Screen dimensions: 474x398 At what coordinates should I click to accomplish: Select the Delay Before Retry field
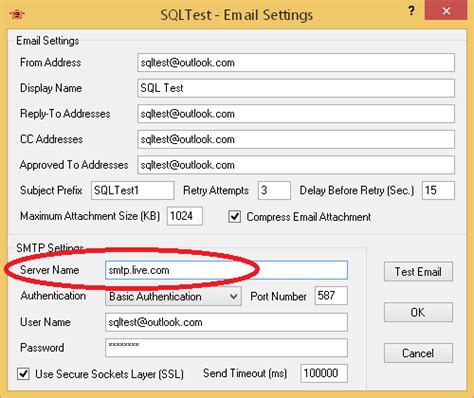438,190
